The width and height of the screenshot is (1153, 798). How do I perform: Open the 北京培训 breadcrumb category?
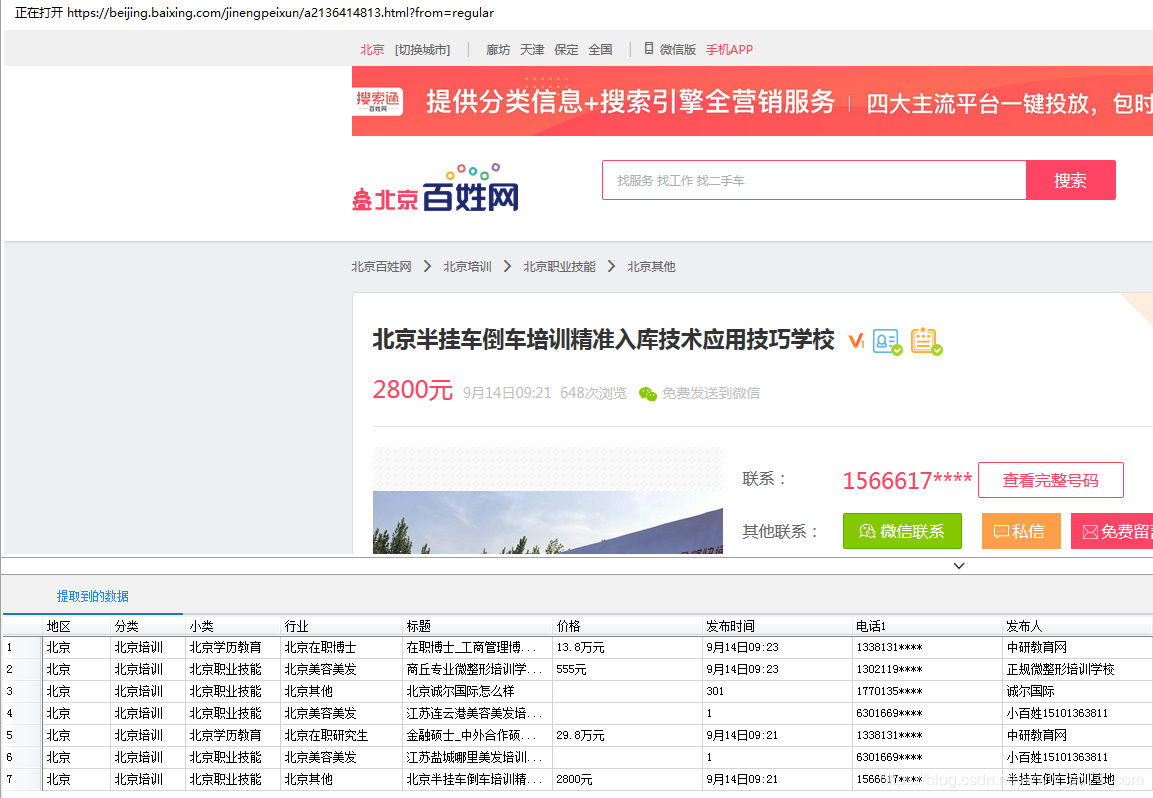tap(467, 266)
